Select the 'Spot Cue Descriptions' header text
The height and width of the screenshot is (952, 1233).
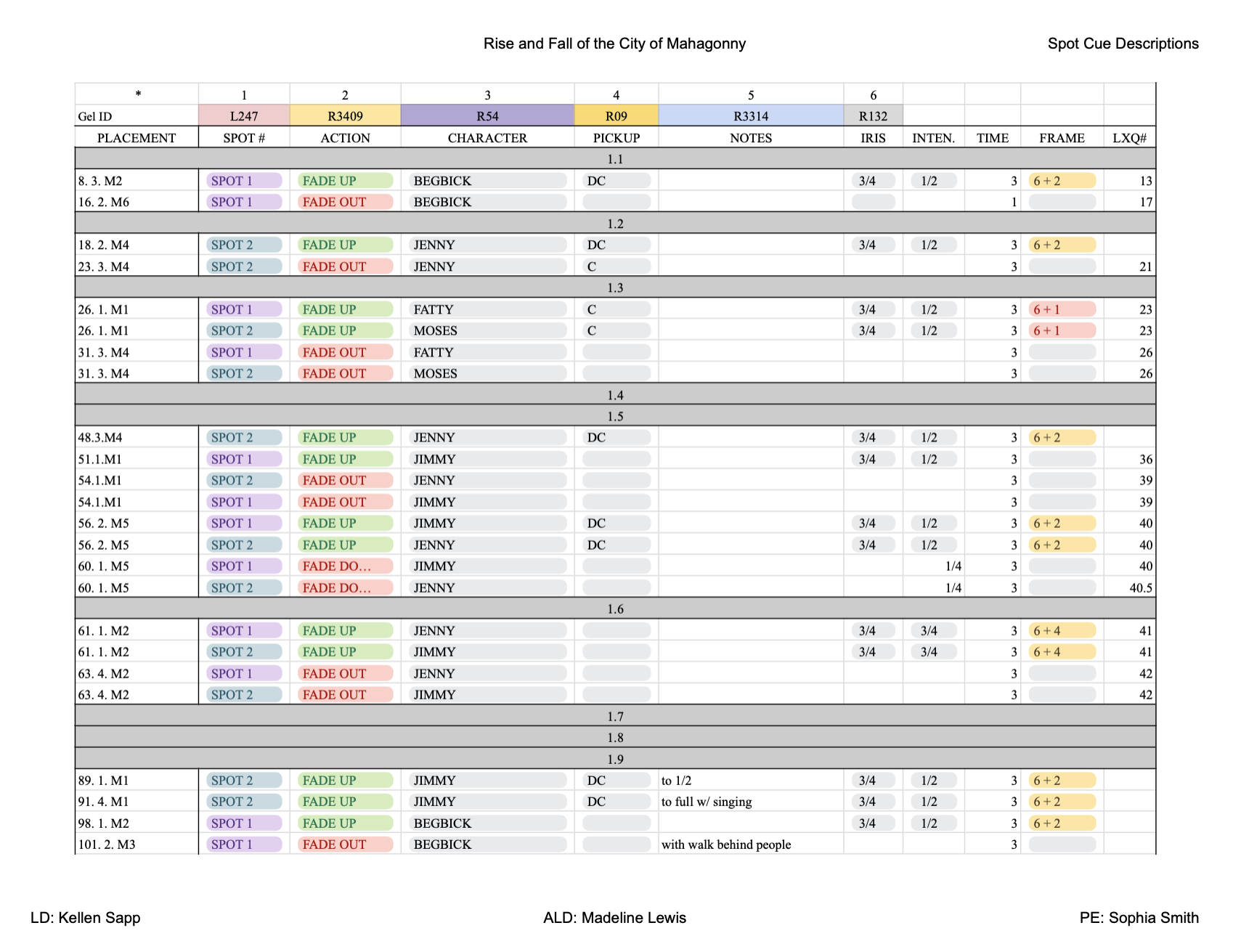(1123, 44)
